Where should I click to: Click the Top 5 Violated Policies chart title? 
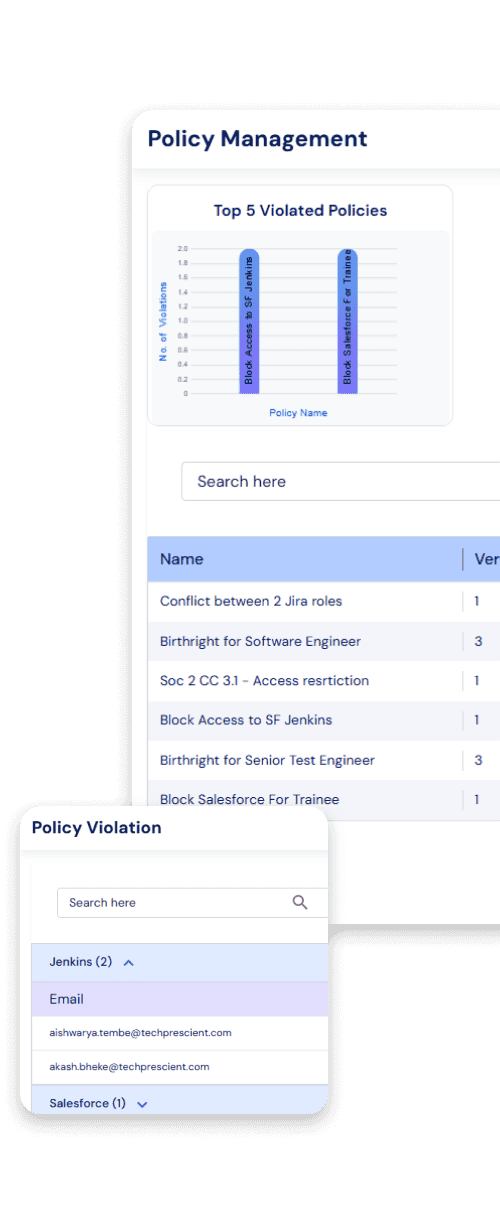click(300, 210)
